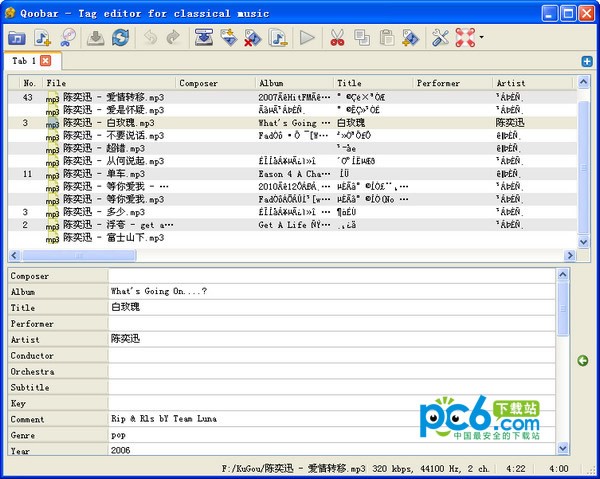Edit the Artist field '陈奕迅'
The width and height of the screenshot is (600, 479).
pyautogui.click(x=332, y=339)
